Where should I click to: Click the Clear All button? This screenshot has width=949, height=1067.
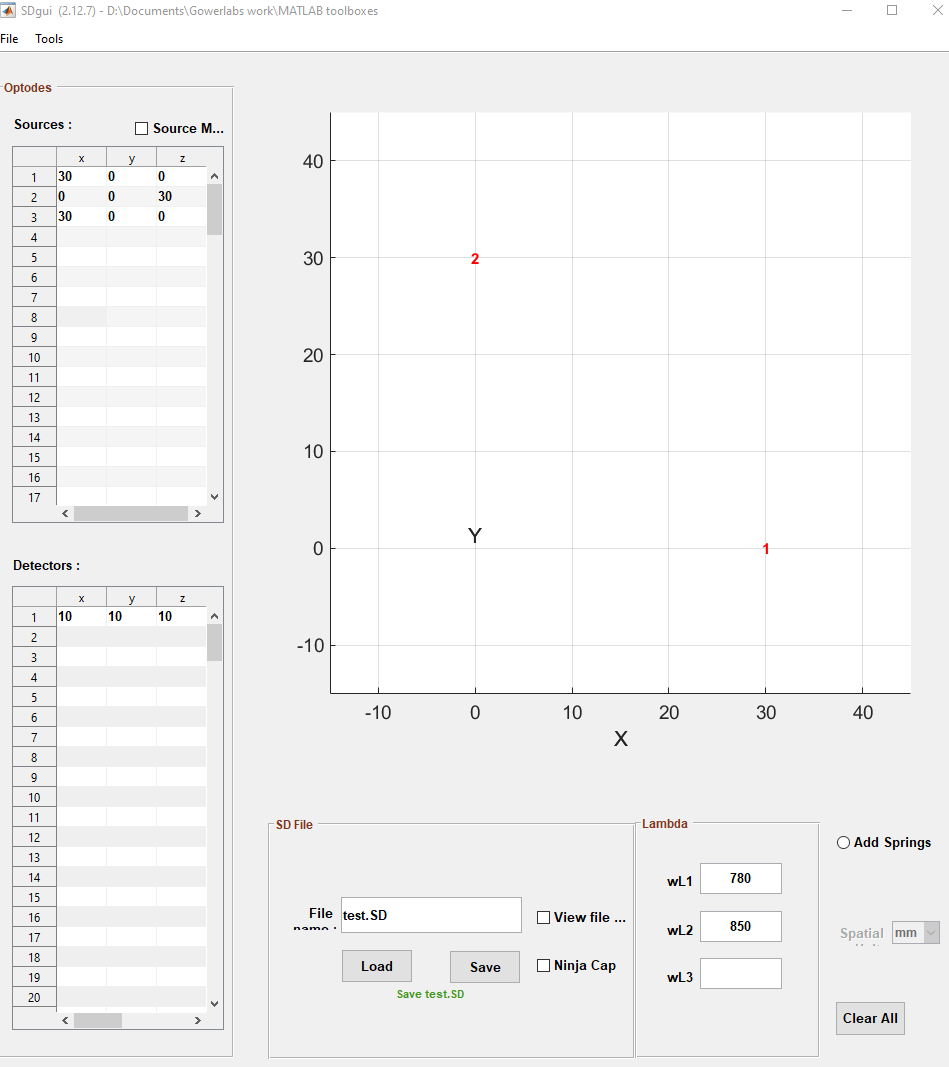(x=870, y=1019)
